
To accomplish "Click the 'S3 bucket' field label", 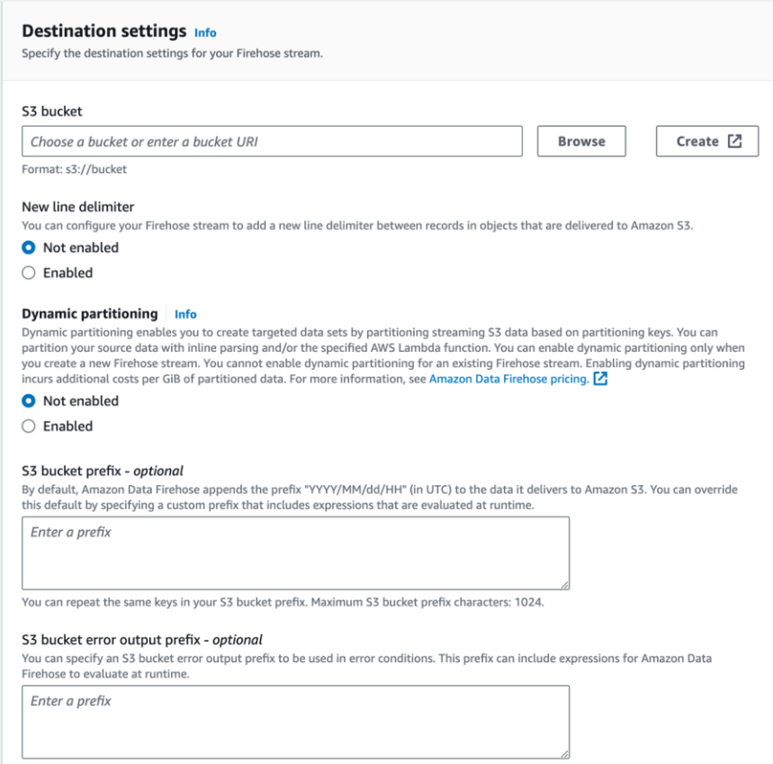I will (x=51, y=113).
